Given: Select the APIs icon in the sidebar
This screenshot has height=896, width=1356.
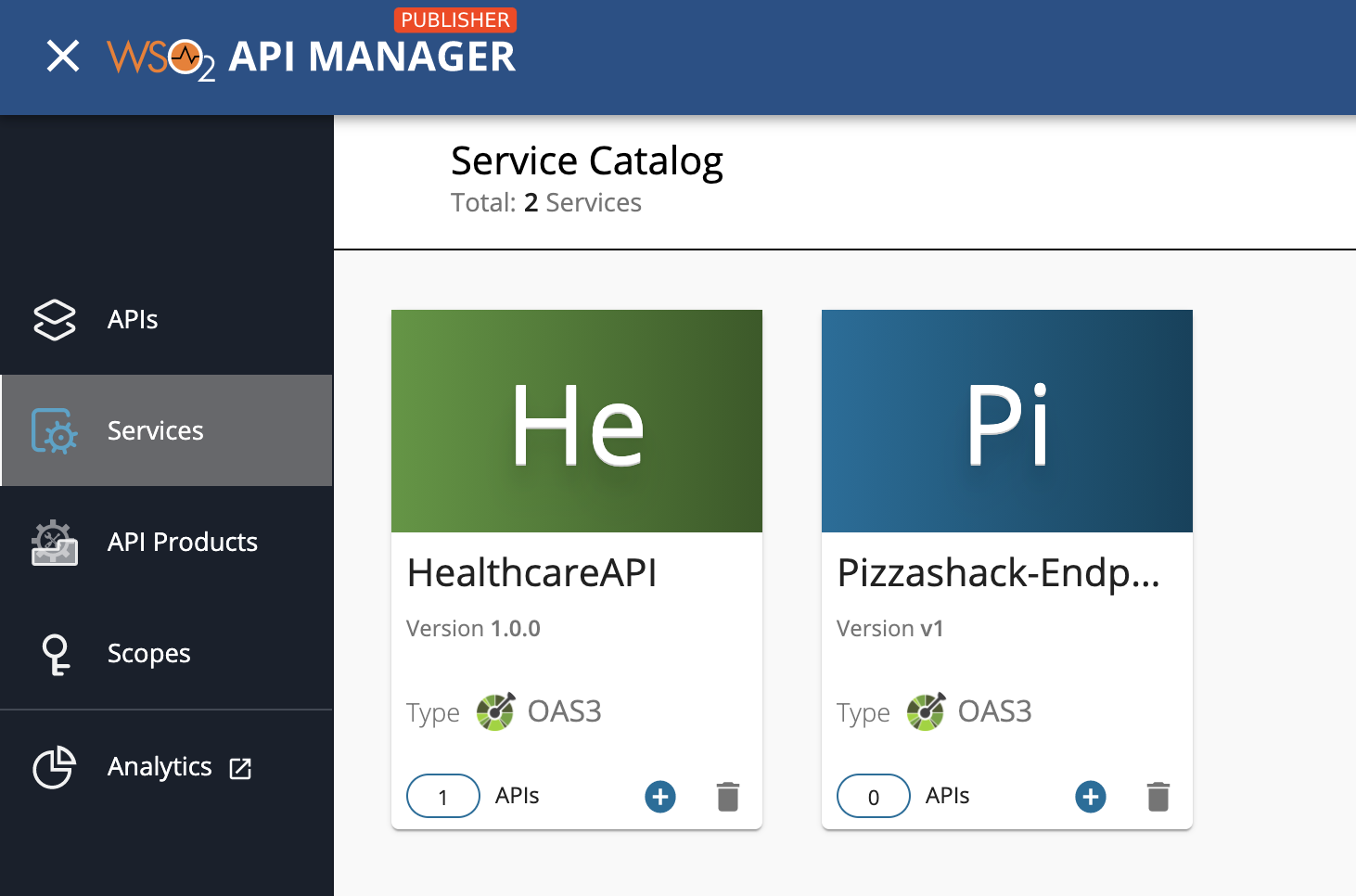Looking at the screenshot, I should (54, 320).
